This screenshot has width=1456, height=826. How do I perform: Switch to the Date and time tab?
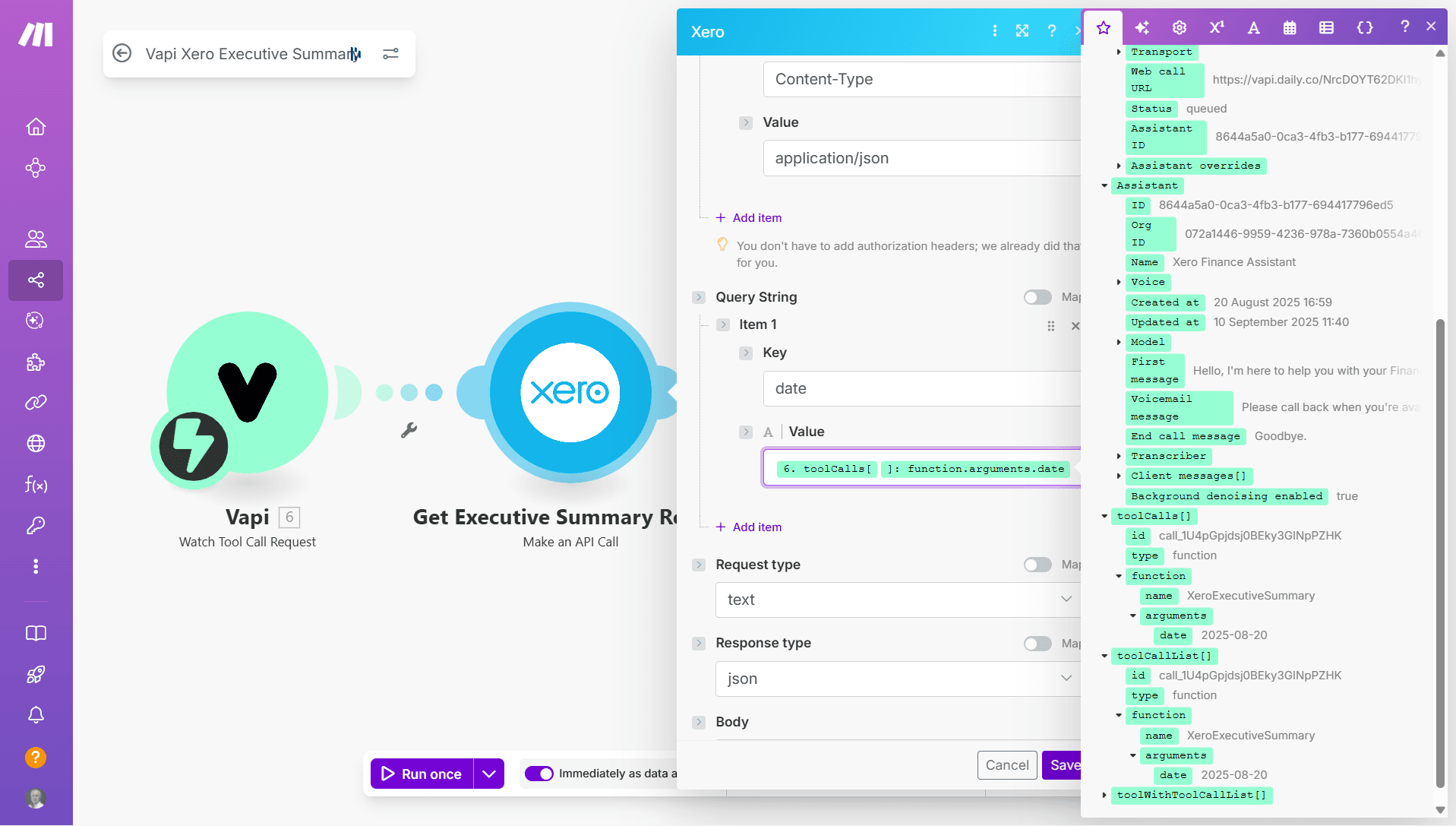pos(1290,28)
